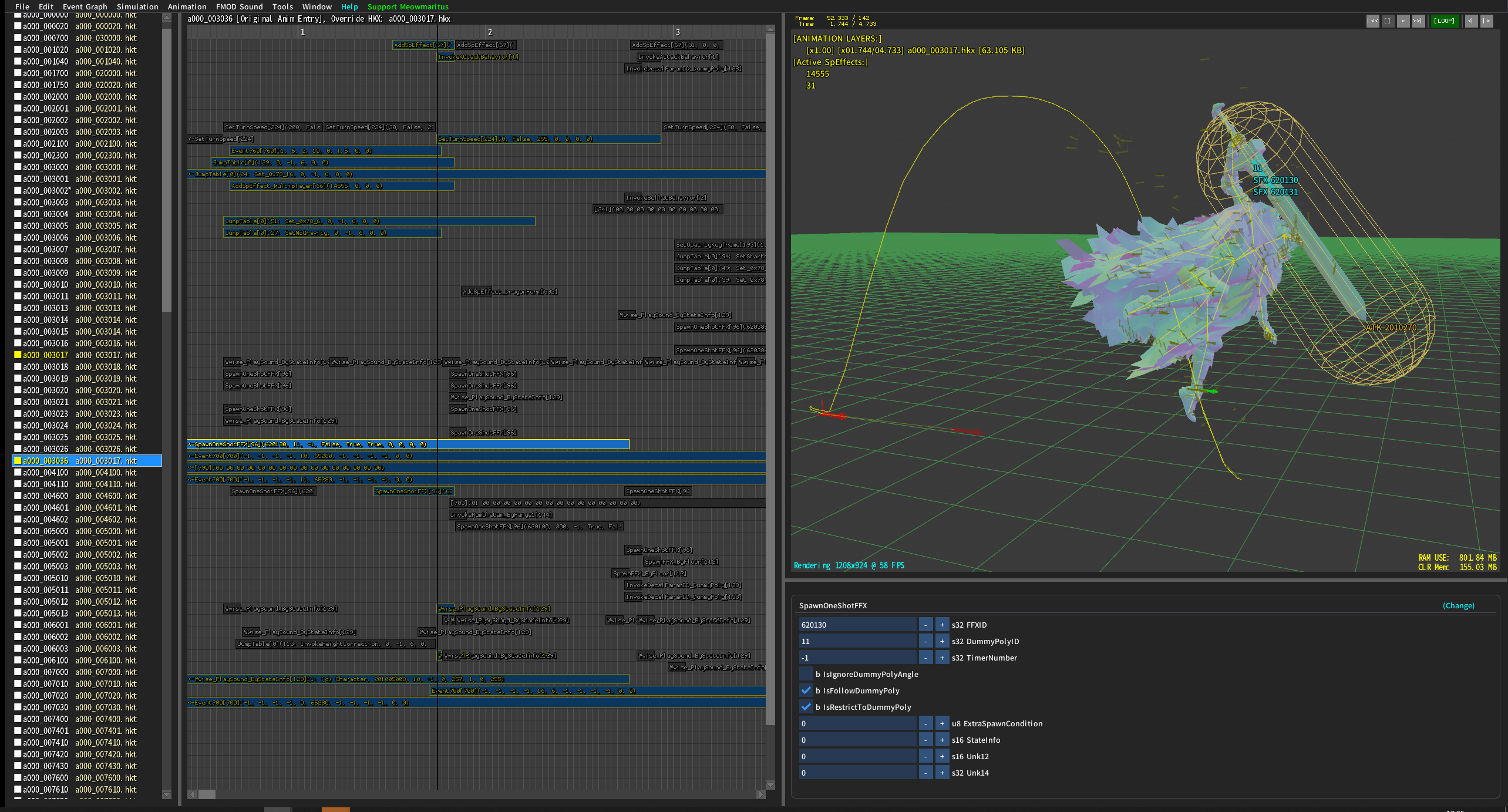Screen dimensions: 1508x812
Task: Decrement DummyPolyID with minus button
Action: [925, 642]
